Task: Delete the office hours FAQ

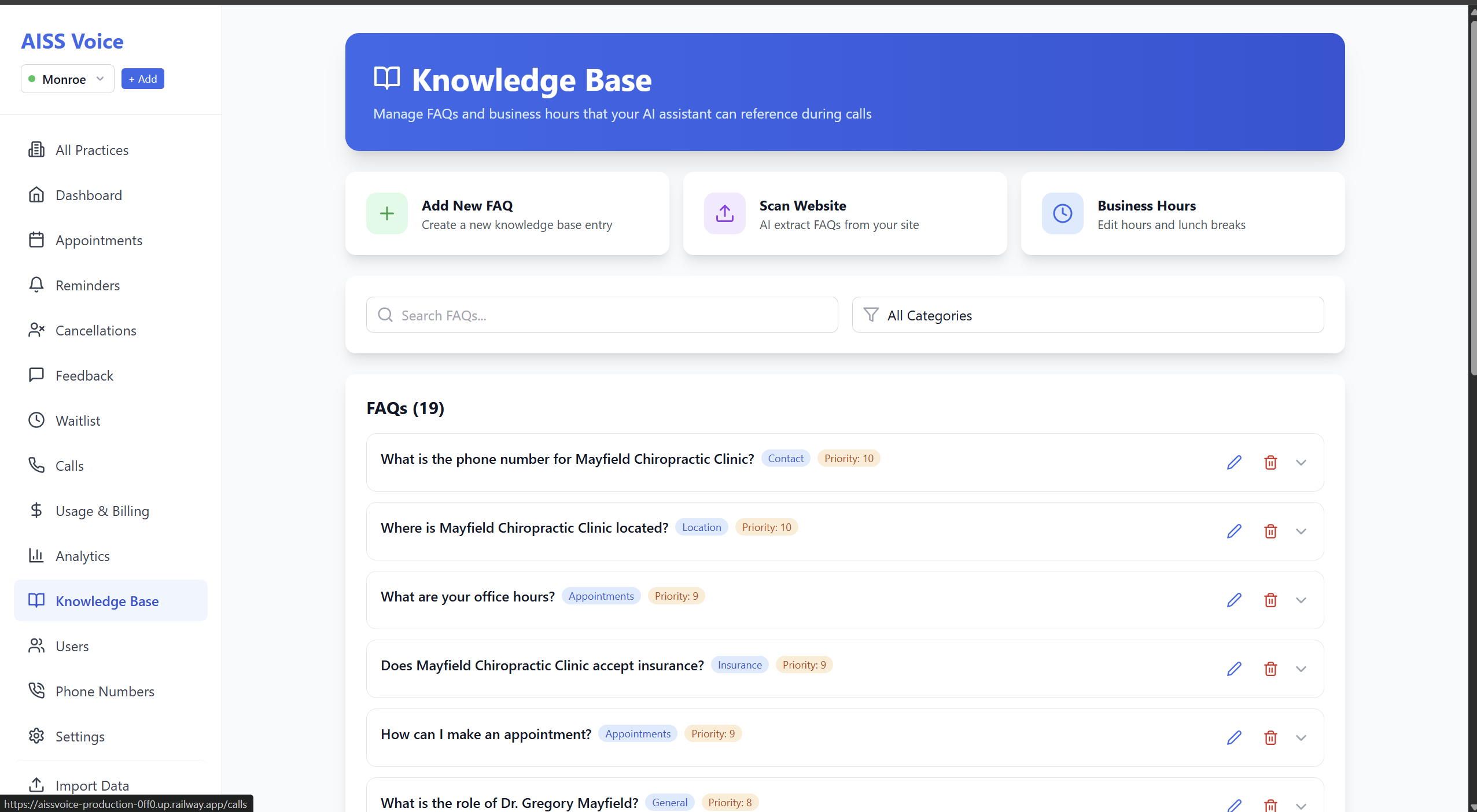Action: pos(1270,600)
